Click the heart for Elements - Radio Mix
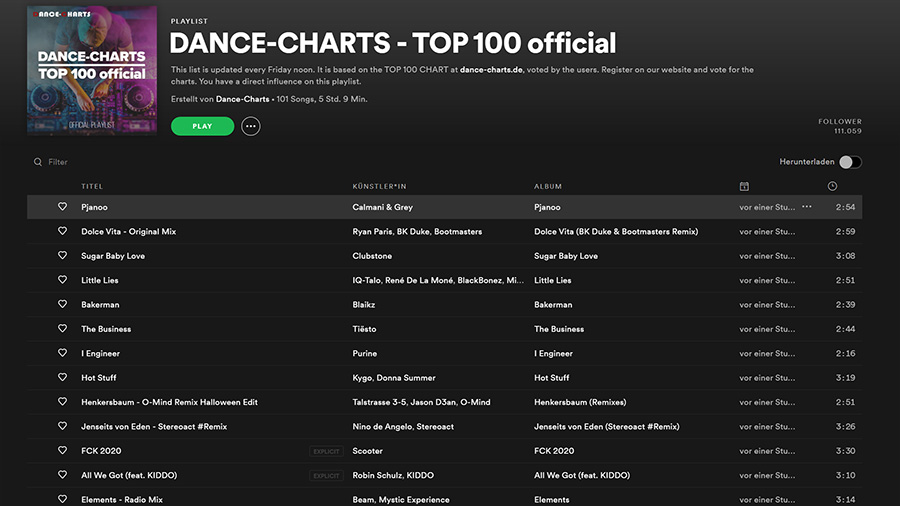The image size is (900, 506). coord(63,499)
